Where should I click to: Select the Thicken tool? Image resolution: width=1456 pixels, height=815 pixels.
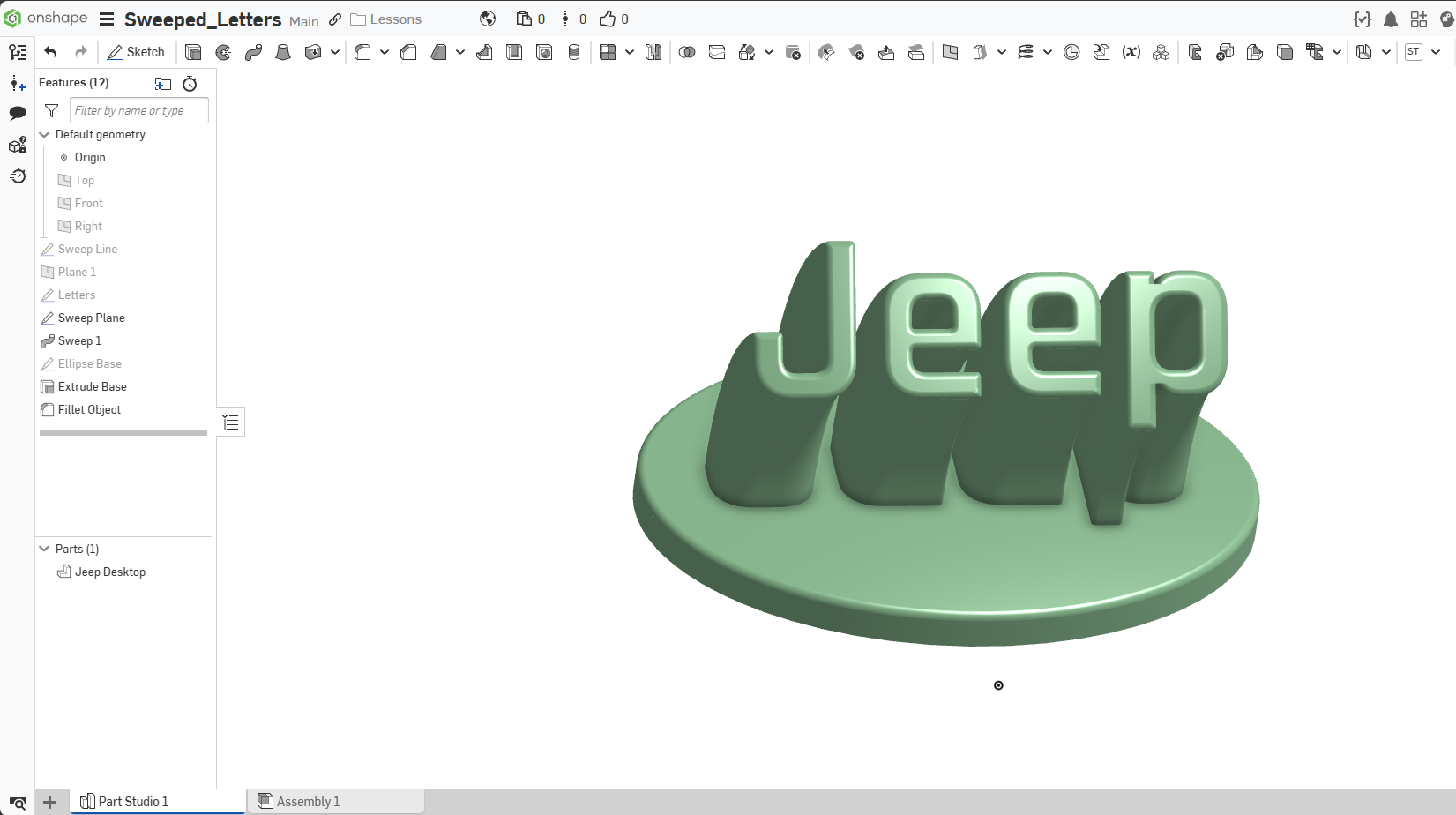pos(313,52)
